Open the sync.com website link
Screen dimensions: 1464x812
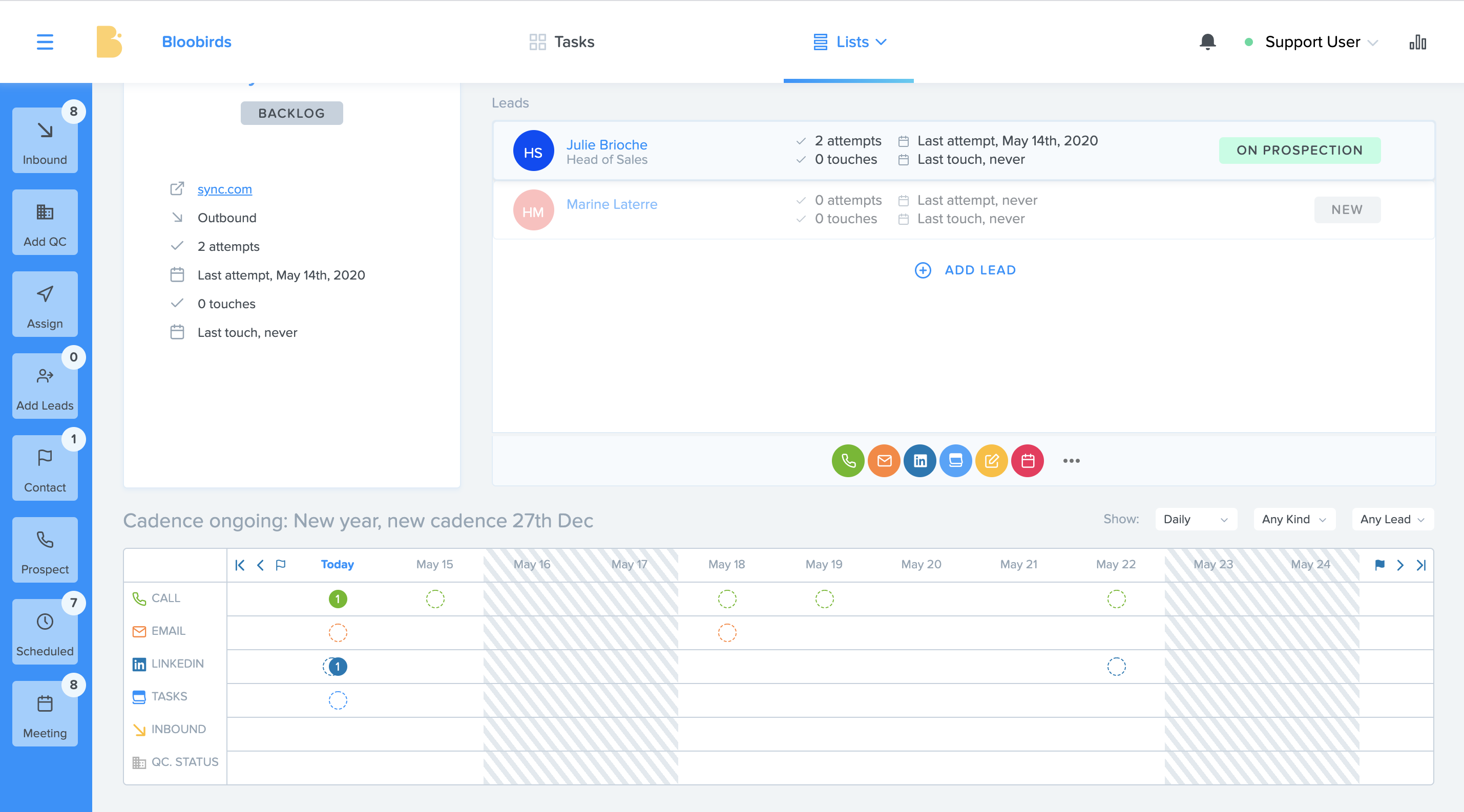tap(224, 189)
